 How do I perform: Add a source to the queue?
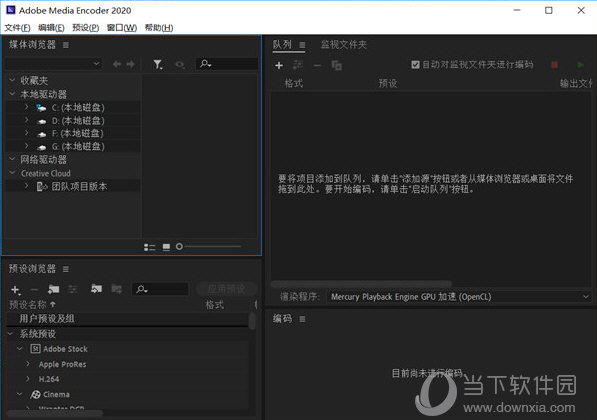[x=279, y=65]
